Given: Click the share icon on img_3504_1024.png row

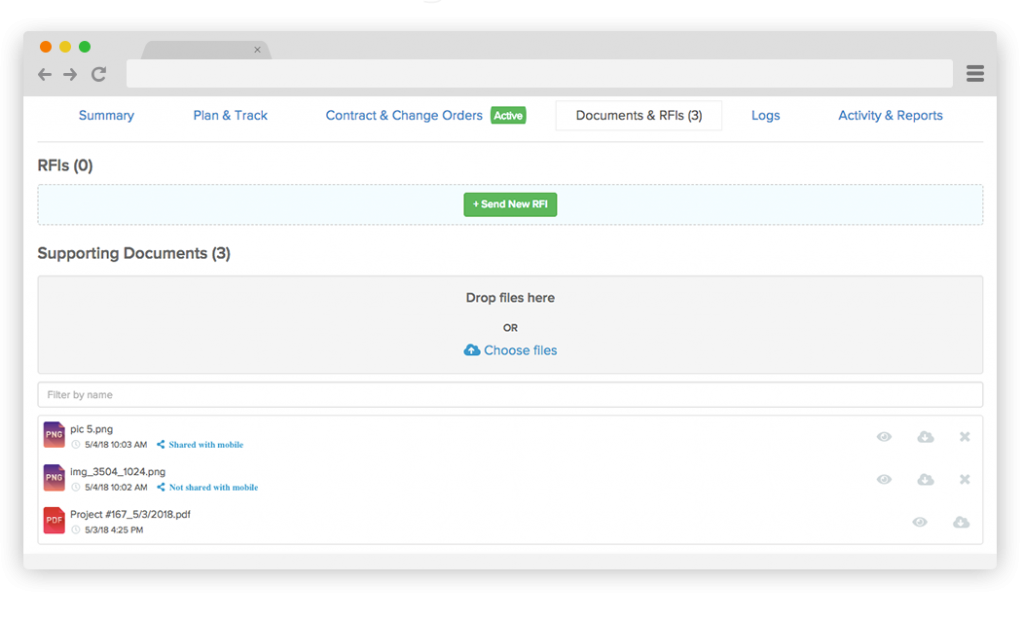Looking at the screenshot, I should click(161, 487).
